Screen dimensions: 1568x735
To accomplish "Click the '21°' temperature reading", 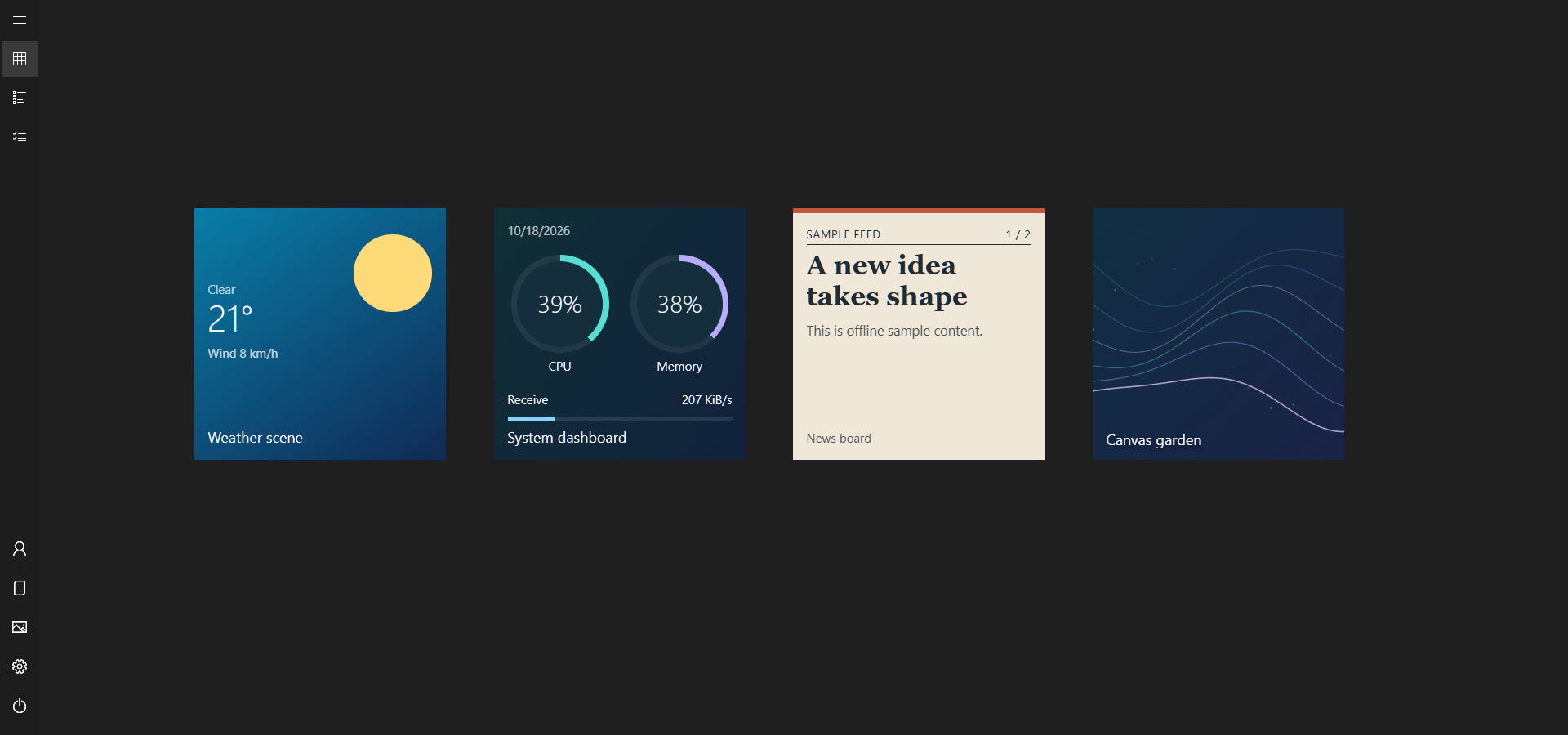I will [x=230, y=318].
